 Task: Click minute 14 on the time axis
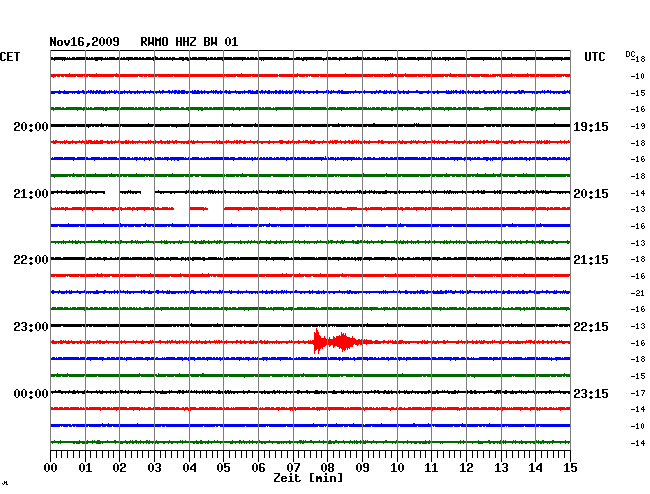pyautogui.click(x=536, y=468)
